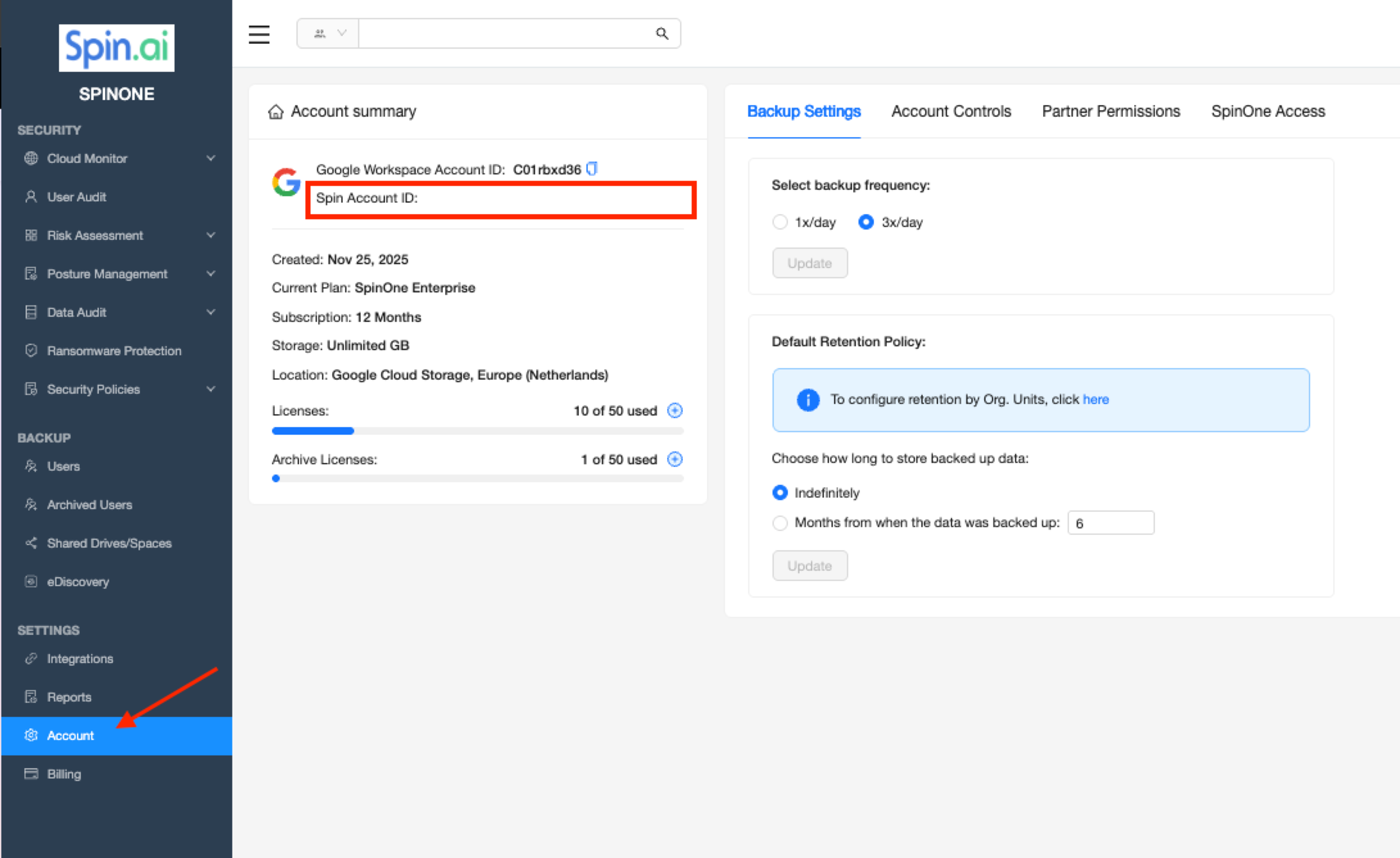Image resolution: width=1400 pixels, height=858 pixels.
Task: Click the Account gear icon
Action: point(31,736)
